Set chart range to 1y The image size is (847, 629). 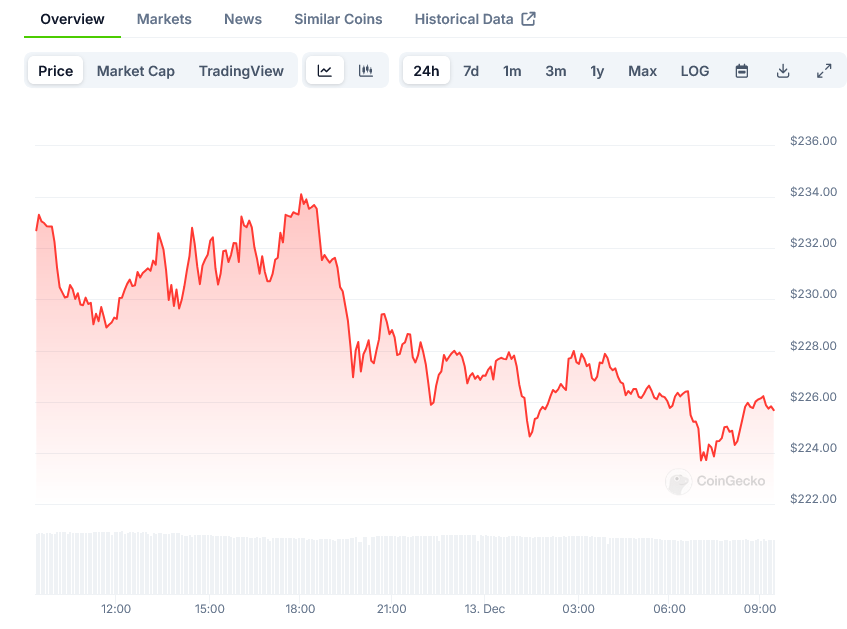click(597, 71)
